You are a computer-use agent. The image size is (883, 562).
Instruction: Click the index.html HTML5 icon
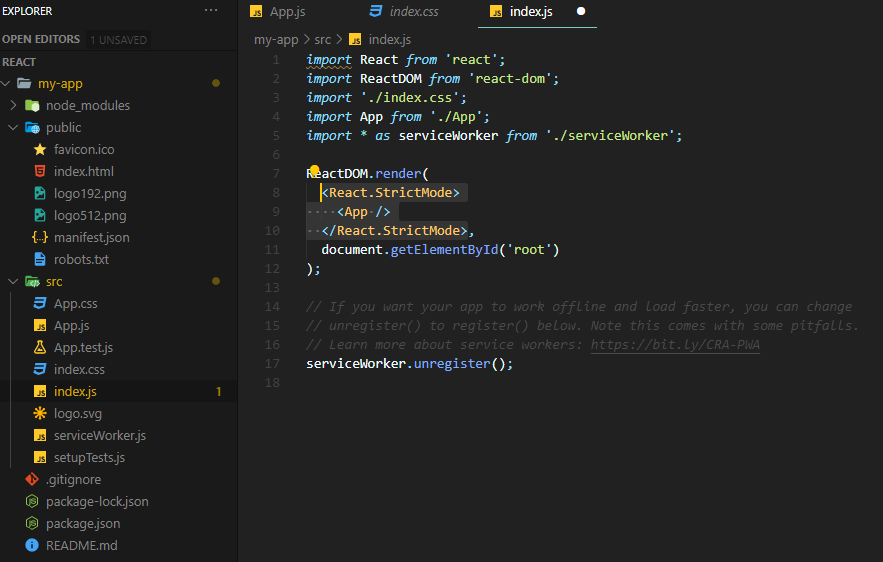[x=40, y=171]
